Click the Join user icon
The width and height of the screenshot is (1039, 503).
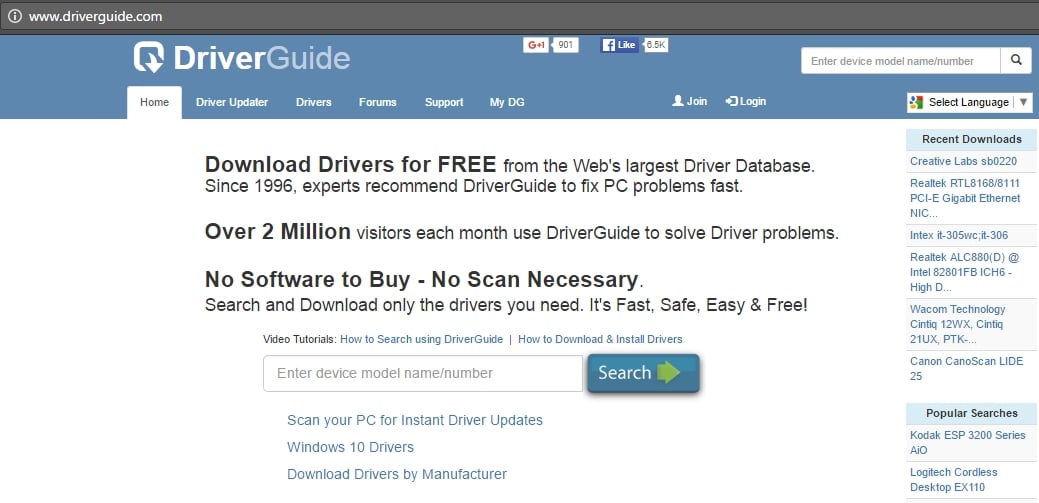click(678, 101)
